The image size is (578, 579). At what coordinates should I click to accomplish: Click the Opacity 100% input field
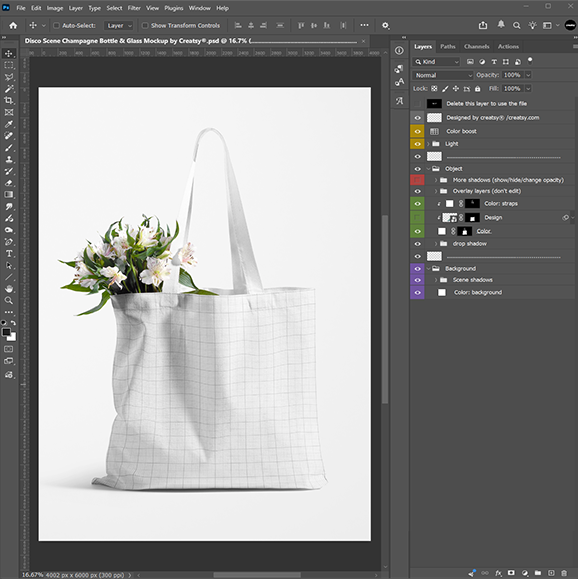[x=513, y=75]
